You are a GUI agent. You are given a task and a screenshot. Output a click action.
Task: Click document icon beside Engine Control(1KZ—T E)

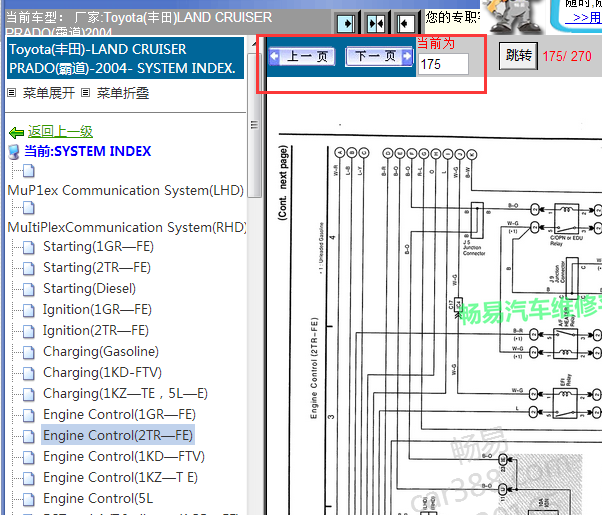click(29, 479)
